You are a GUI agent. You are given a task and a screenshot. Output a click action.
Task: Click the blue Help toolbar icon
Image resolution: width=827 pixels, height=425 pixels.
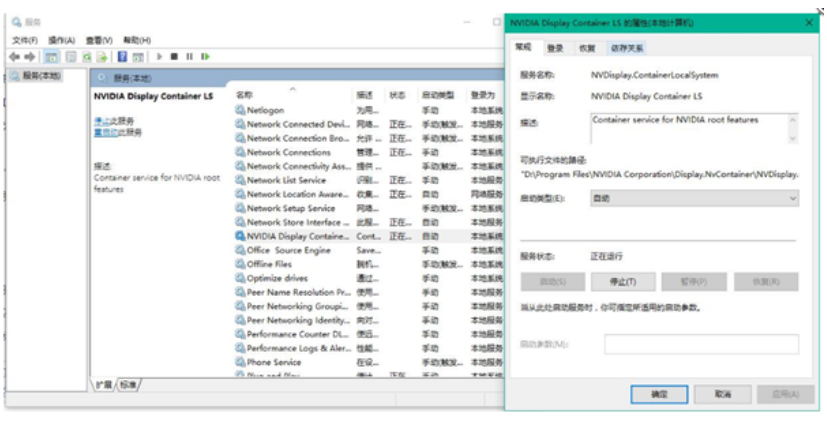(x=123, y=57)
